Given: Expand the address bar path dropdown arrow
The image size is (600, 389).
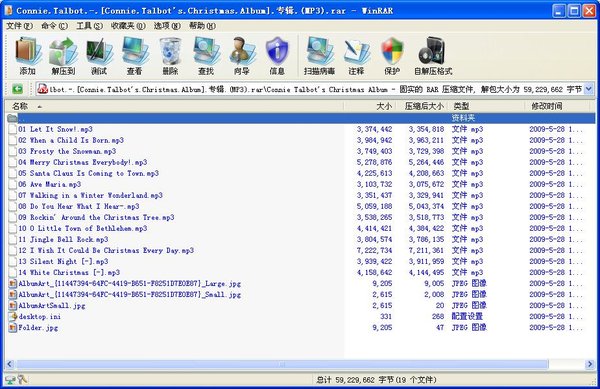Looking at the screenshot, I should tap(589, 89).
